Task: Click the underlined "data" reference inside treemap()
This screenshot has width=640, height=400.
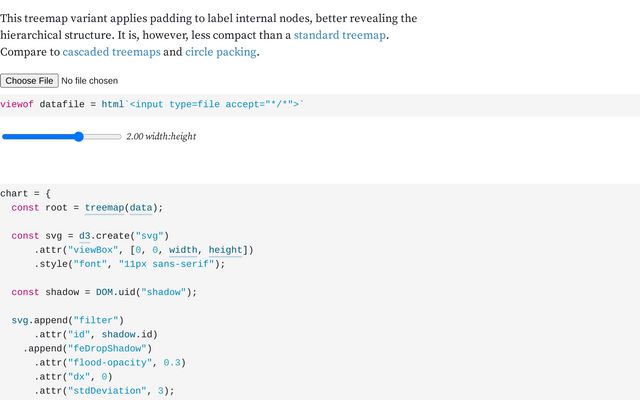Action: (x=141, y=208)
